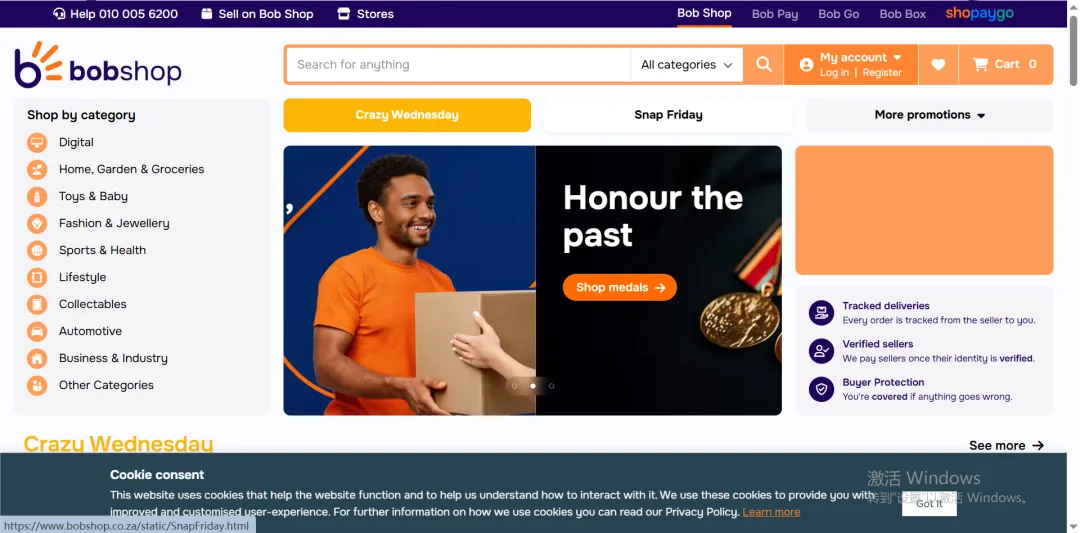Select the first carousel slide dot
The height and width of the screenshot is (533, 1080).
point(515,386)
